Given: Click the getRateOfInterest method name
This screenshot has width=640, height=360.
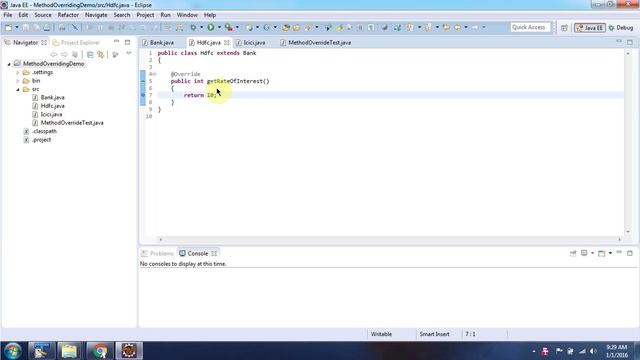Looking at the screenshot, I should click(x=234, y=81).
